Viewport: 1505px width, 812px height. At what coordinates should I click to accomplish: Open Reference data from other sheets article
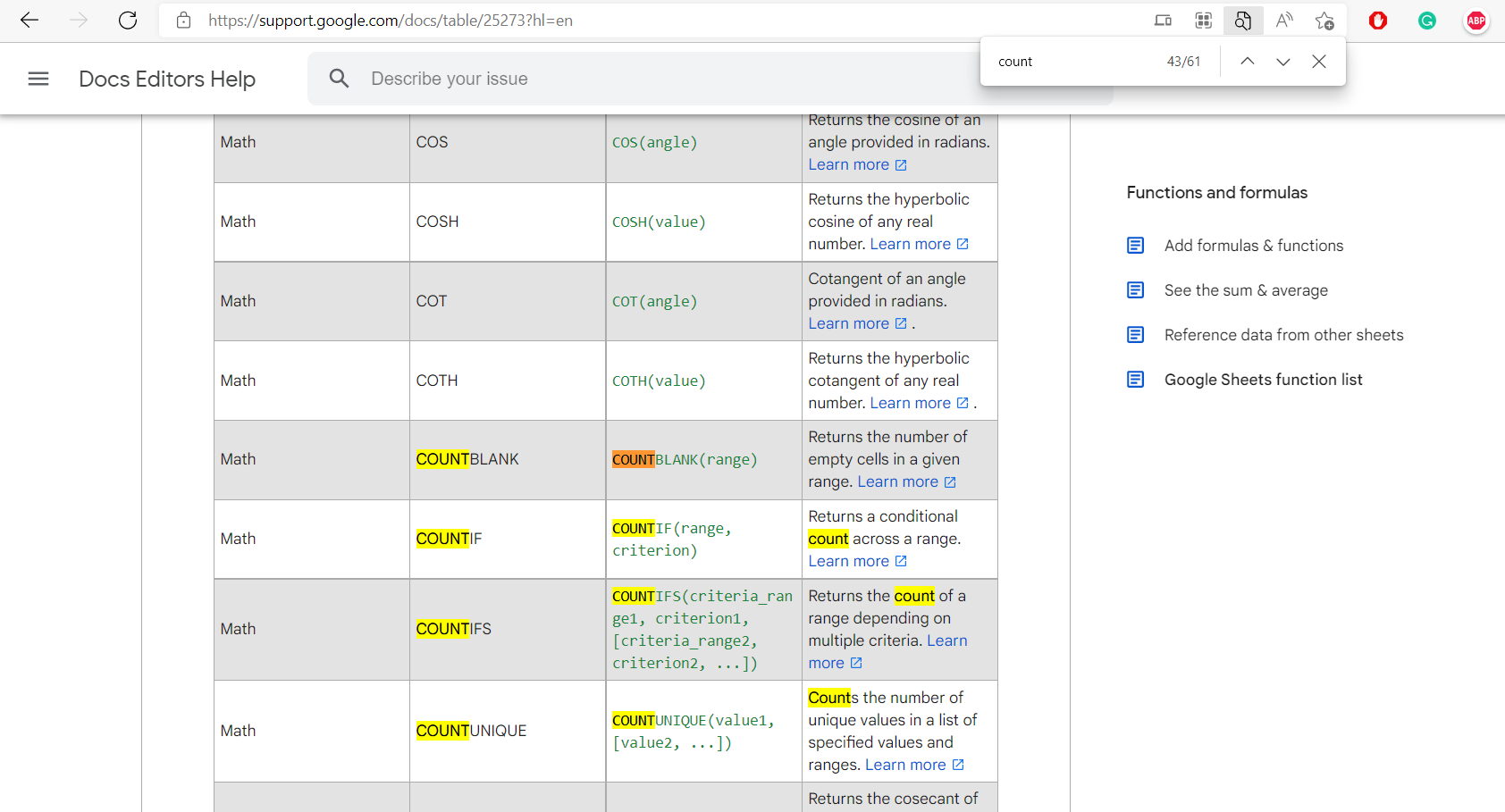pyautogui.click(x=1284, y=335)
